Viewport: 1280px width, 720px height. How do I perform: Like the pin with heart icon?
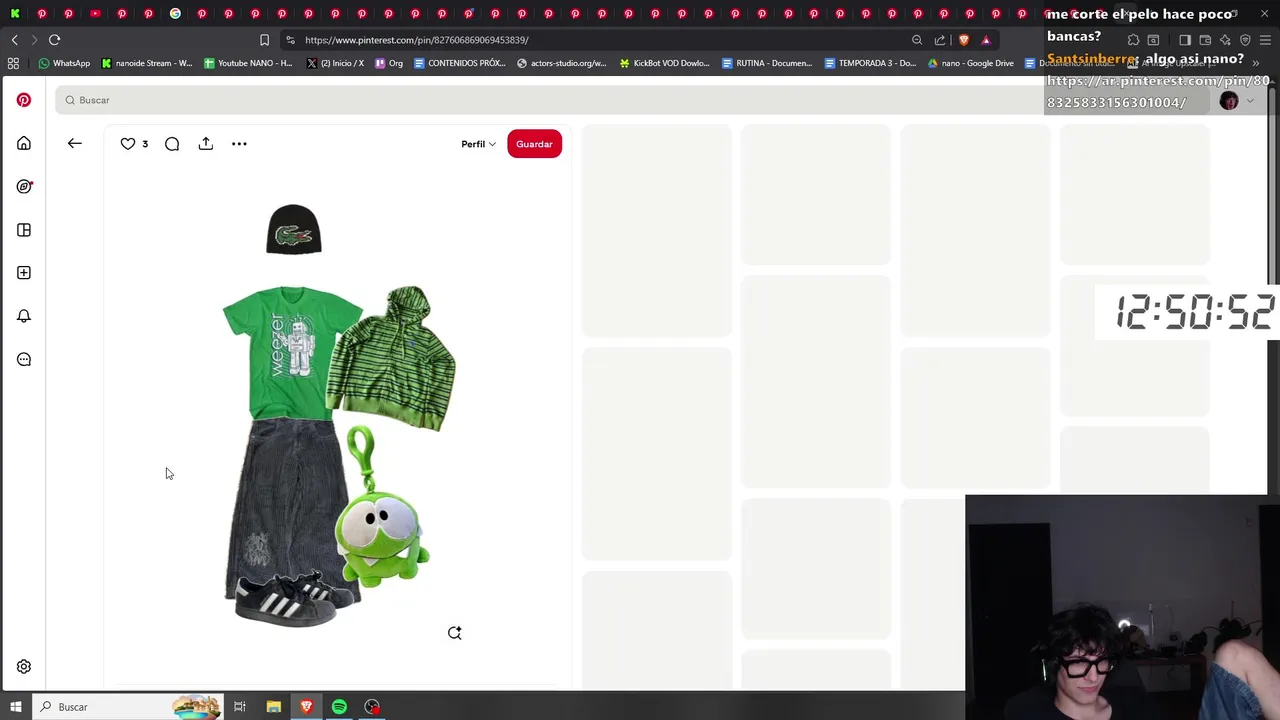tap(128, 144)
